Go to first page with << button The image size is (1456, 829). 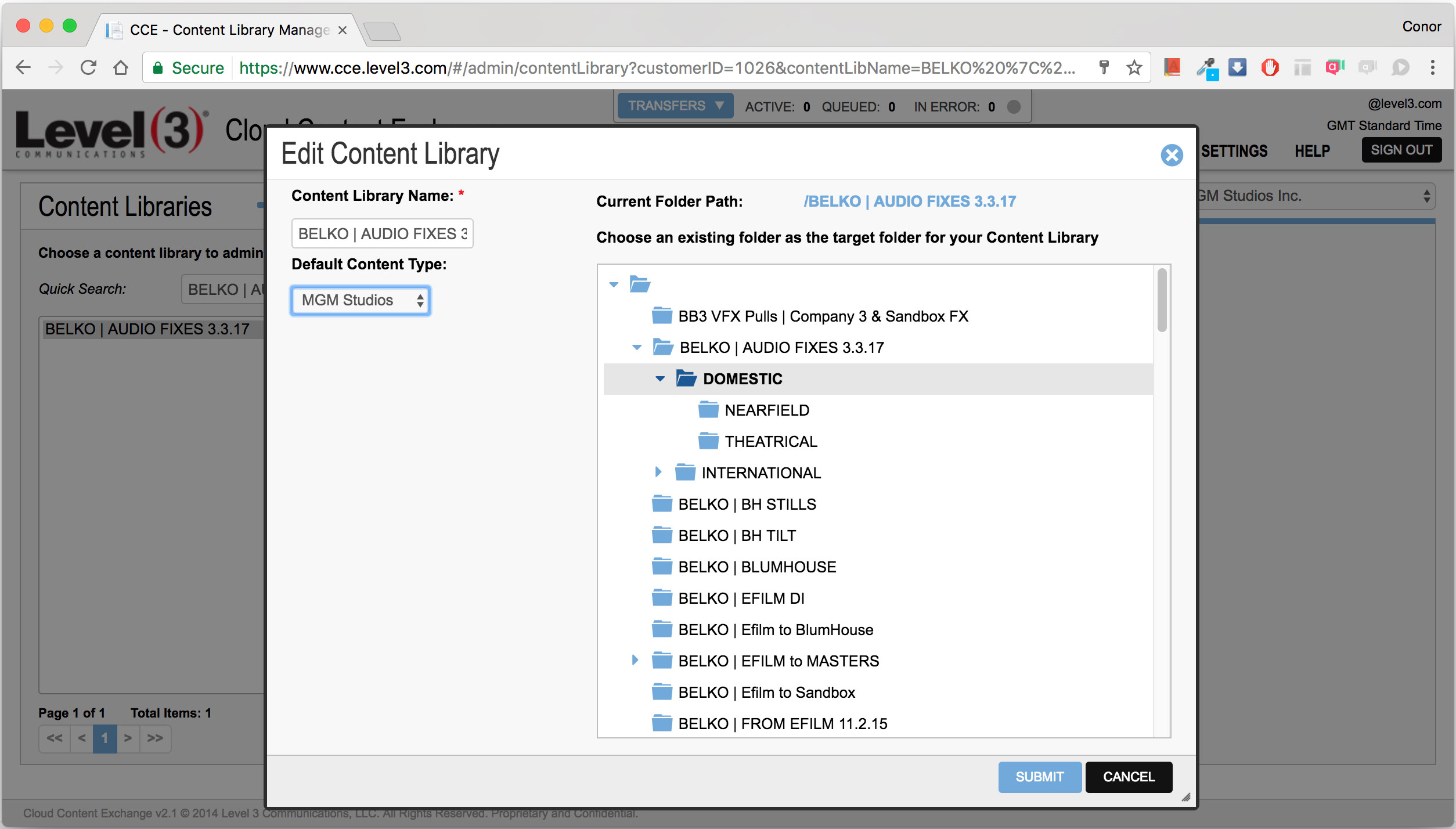pyautogui.click(x=55, y=738)
